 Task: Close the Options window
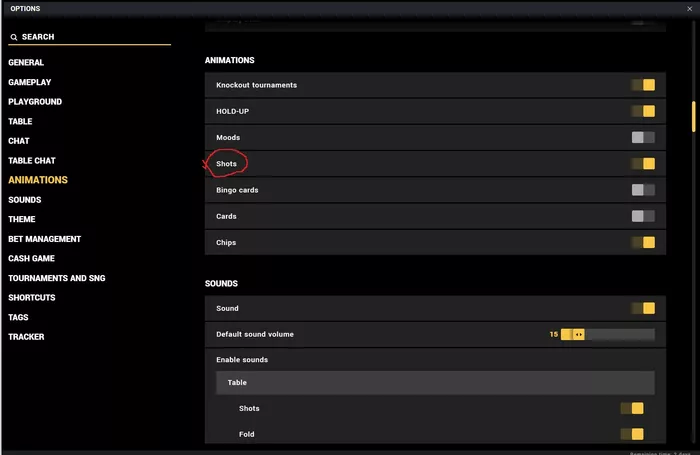(689, 8)
